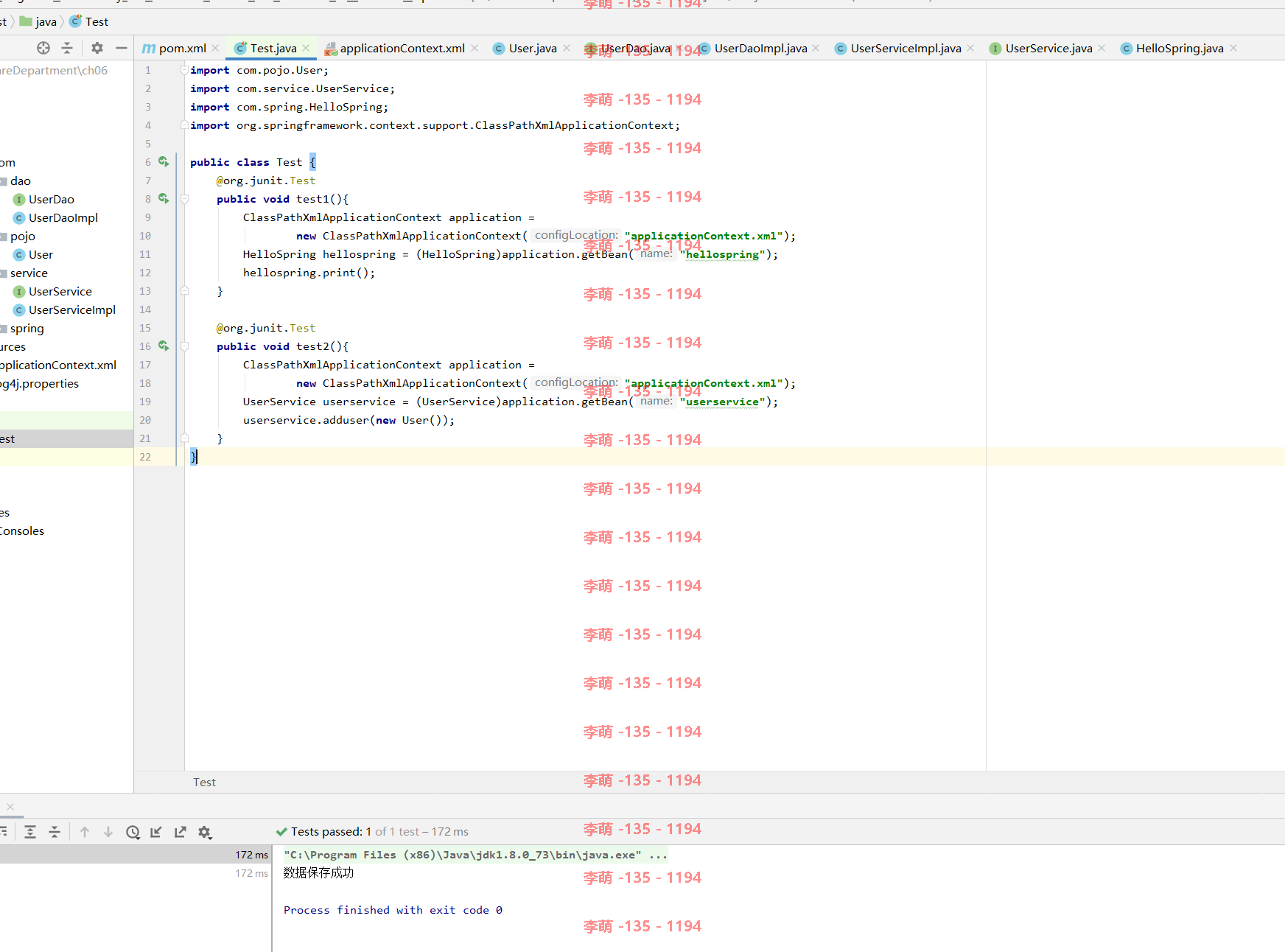
Task: Click the java.exe command line in console
Action: [475, 855]
